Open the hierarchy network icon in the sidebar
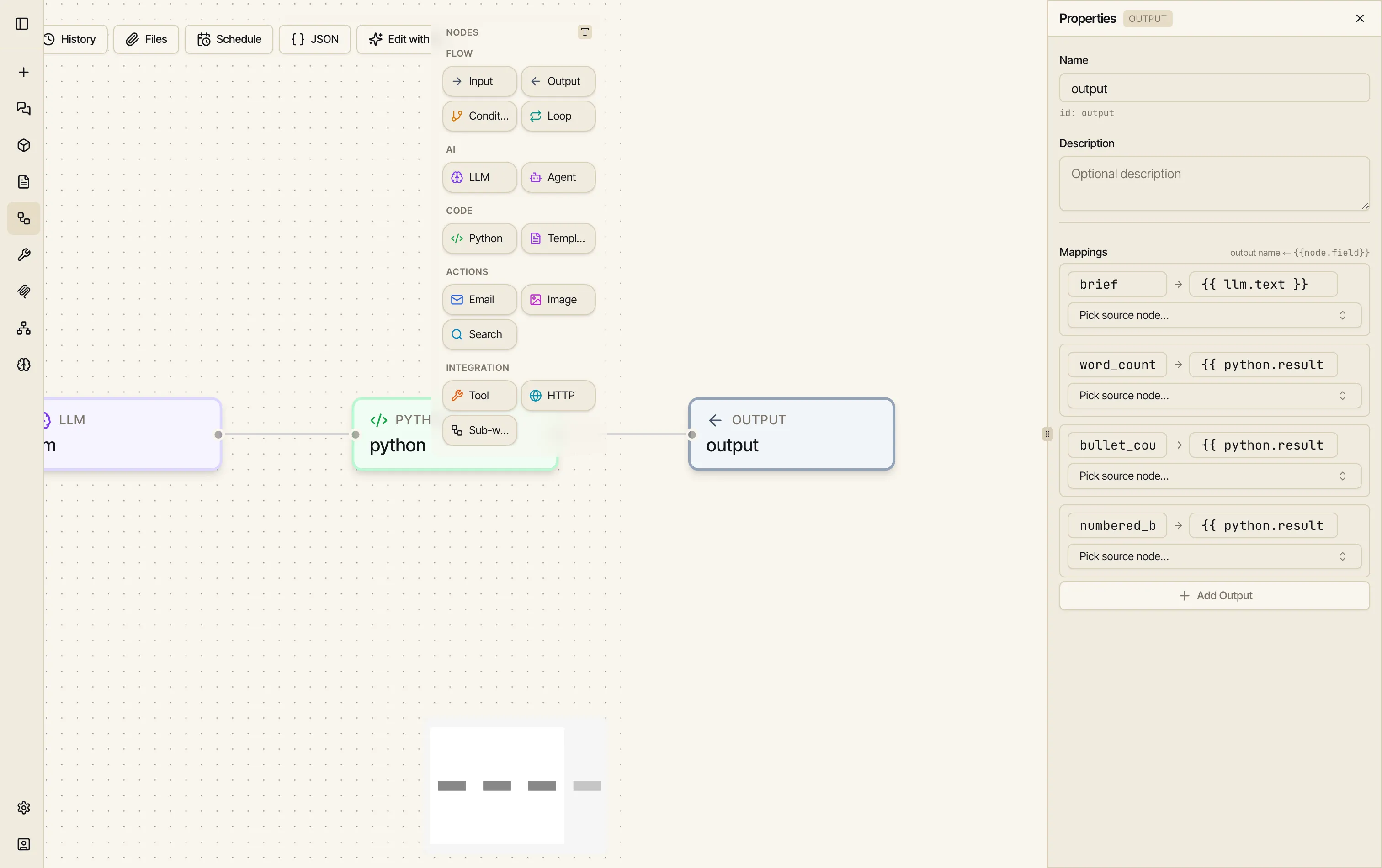 pos(23,328)
